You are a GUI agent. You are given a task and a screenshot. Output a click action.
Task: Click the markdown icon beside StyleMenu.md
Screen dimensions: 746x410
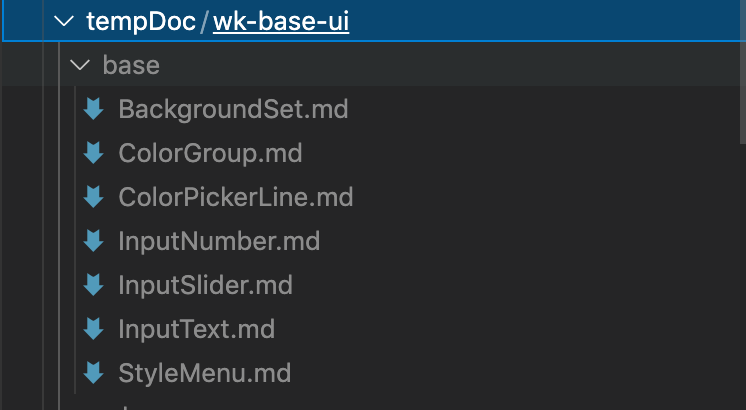93,373
